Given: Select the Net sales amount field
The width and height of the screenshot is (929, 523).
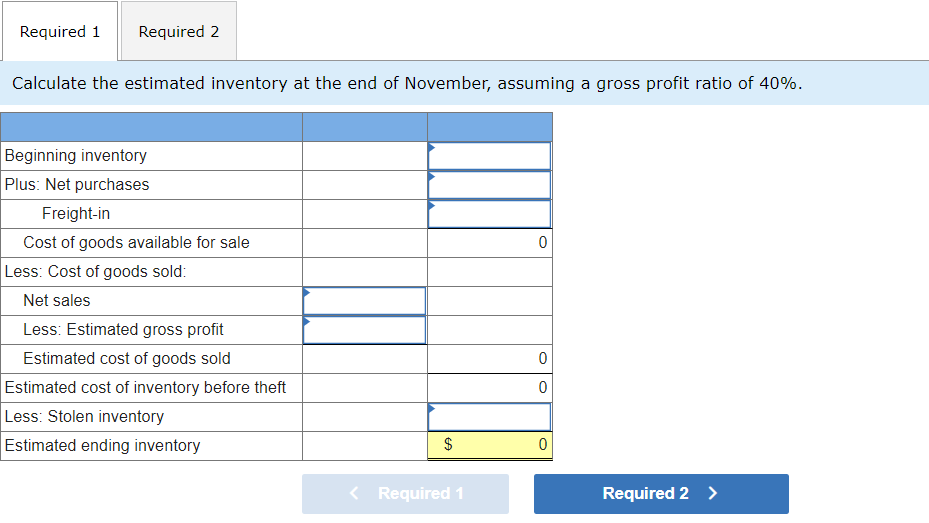Looking at the screenshot, I should 365,301.
